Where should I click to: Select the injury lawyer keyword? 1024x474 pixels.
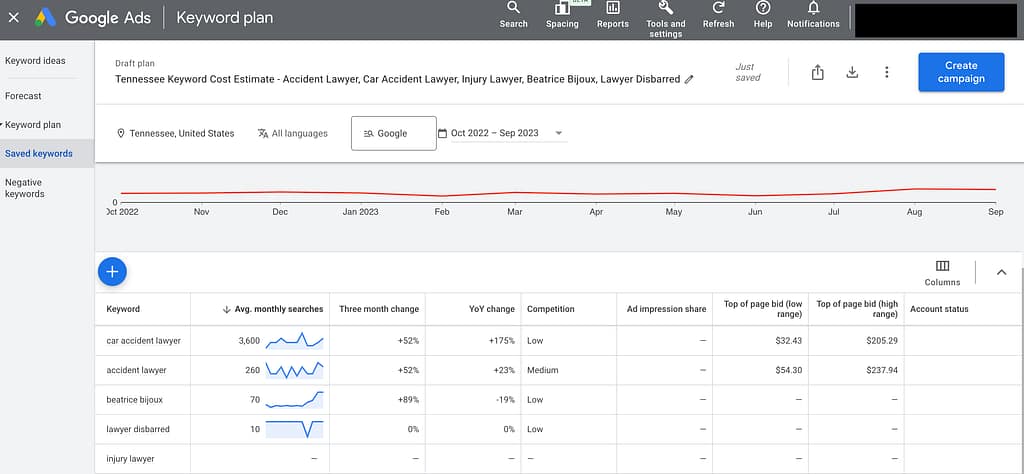130,459
